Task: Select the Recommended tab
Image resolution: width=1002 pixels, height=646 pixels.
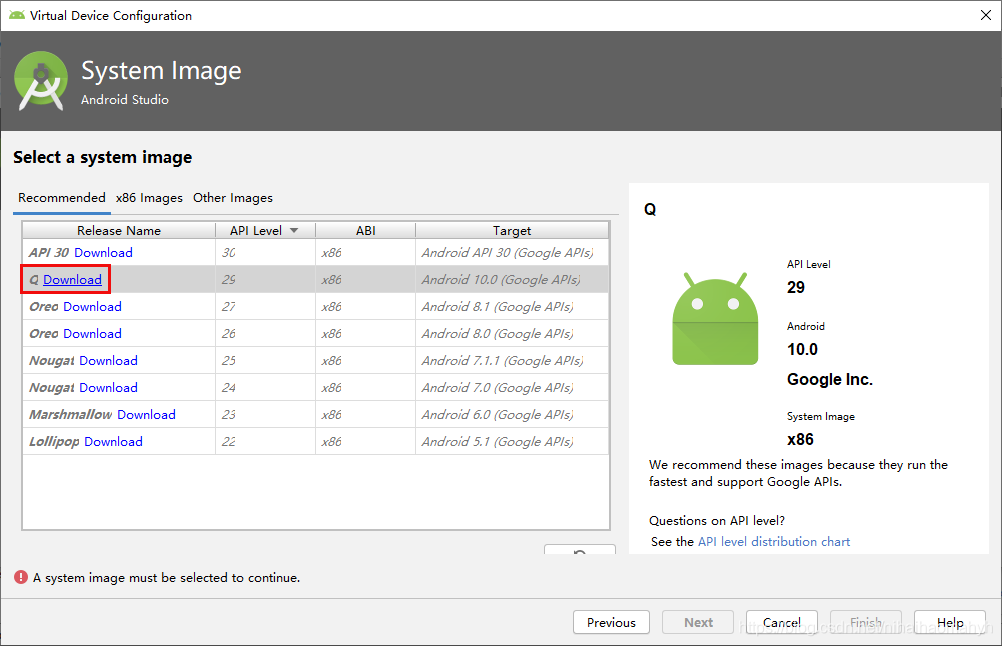Action: click(x=62, y=198)
